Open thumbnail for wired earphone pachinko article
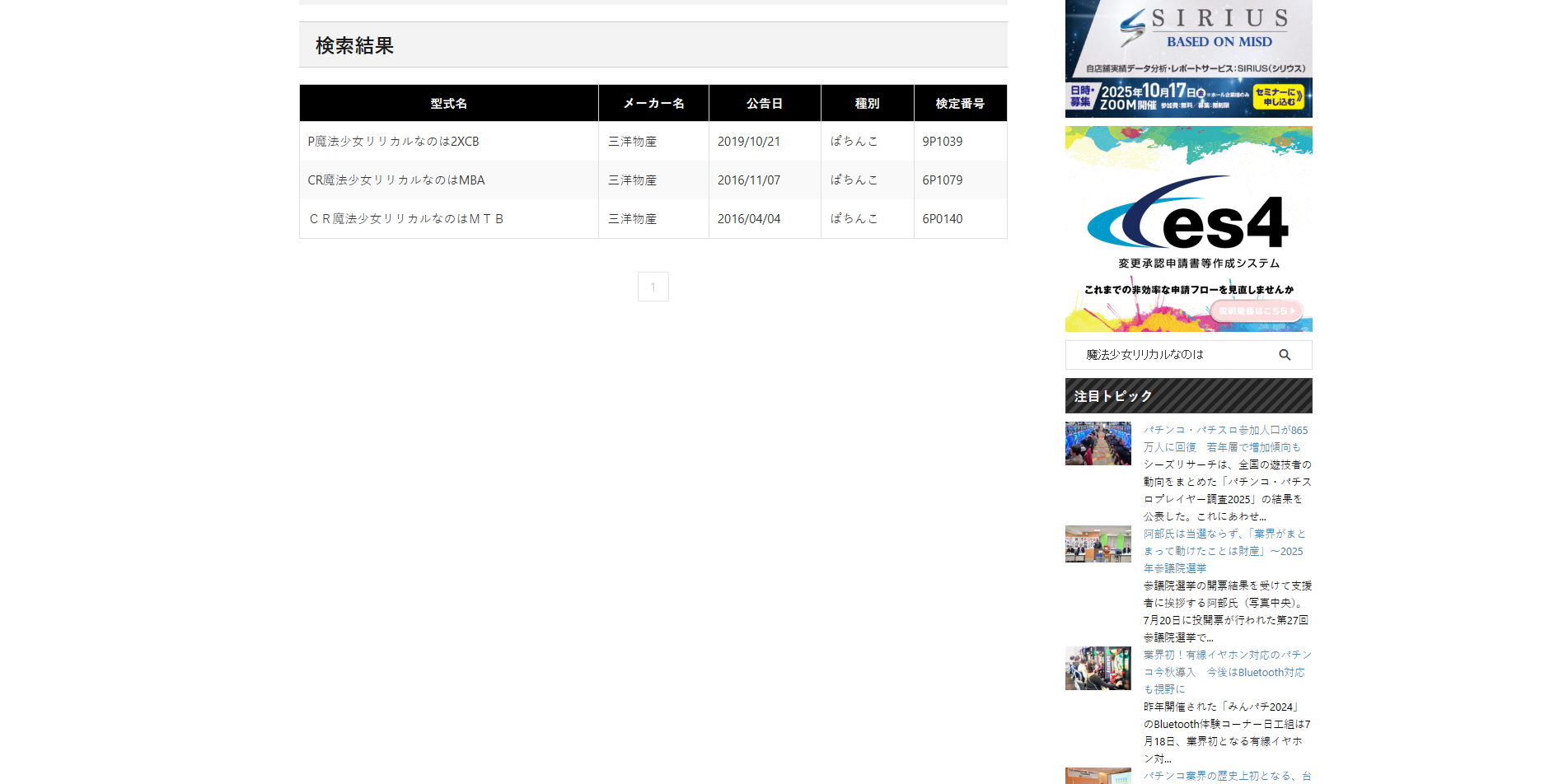1568x784 pixels. [x=1098, y=669]
